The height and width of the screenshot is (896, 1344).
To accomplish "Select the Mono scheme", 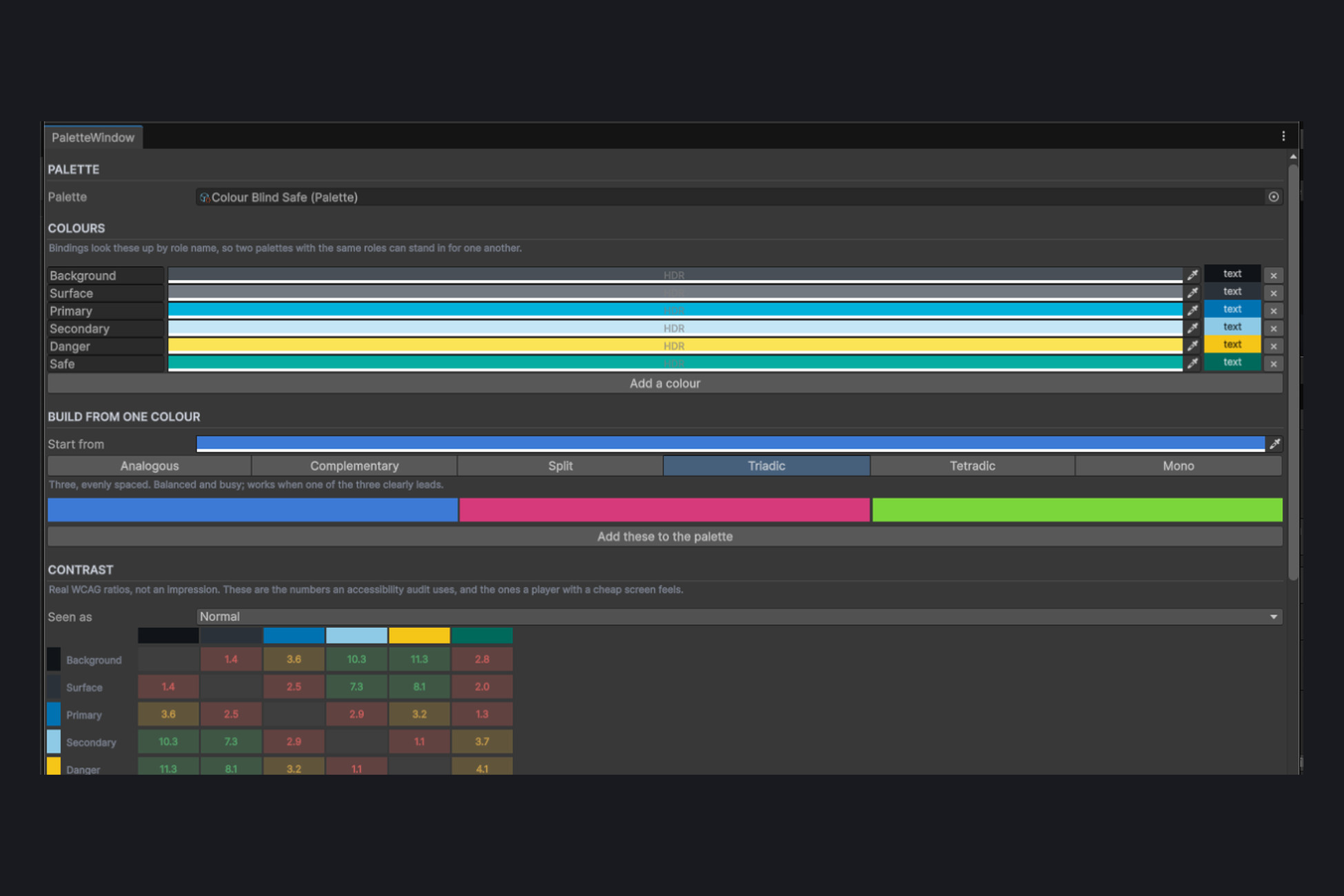I will pyautogui.click(x=1179, y=466).
